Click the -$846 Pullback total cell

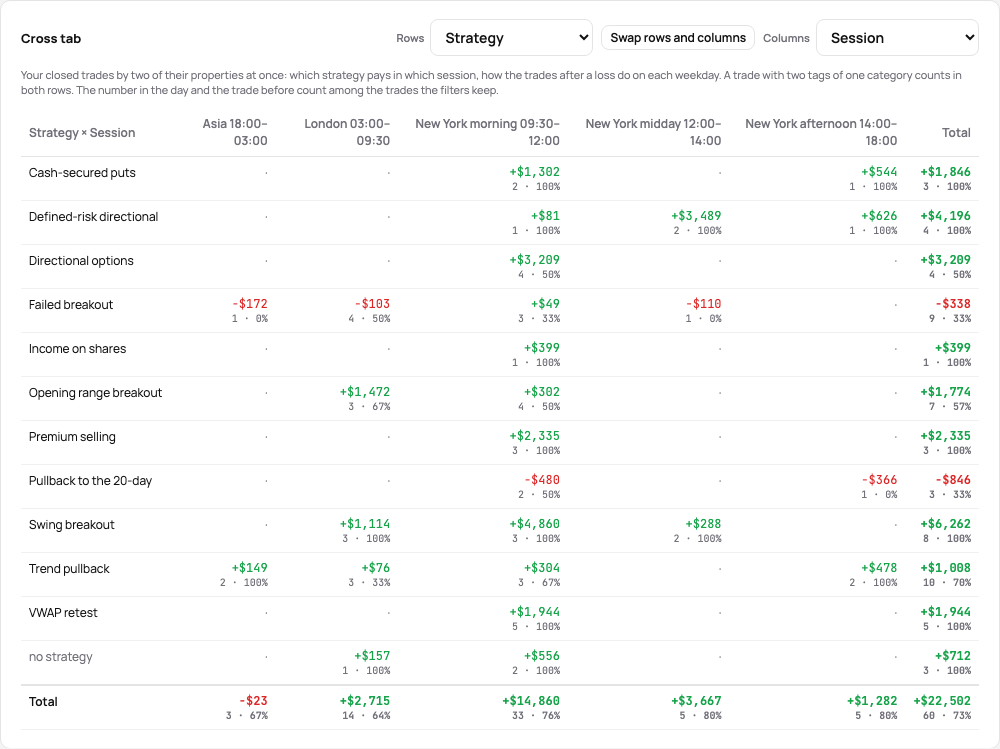point(950,486)
